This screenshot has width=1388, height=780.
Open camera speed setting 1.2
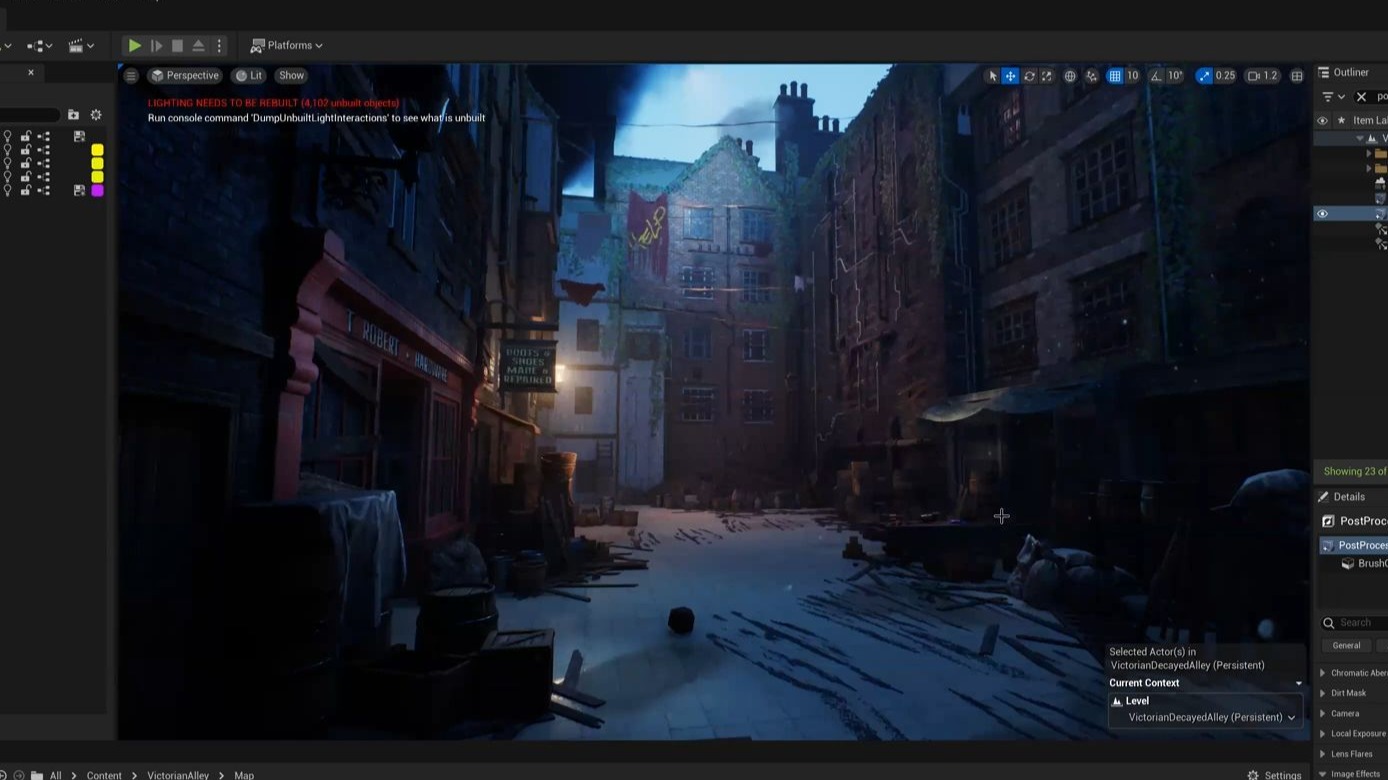click(1263, 76)
